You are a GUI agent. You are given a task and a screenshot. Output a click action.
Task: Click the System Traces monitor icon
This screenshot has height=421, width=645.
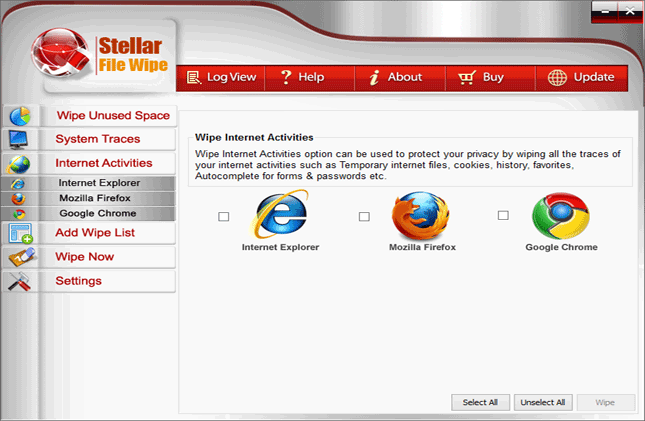pos(18,140)
